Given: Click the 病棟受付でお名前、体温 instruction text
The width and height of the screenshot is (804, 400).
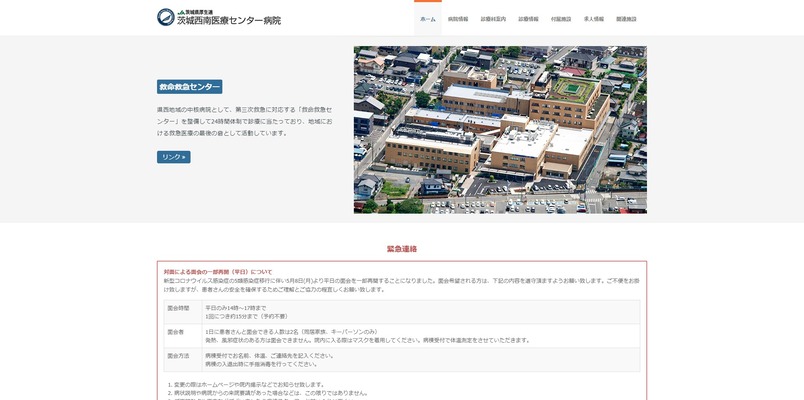Looking at the screenshot, I should coord(270,356).
